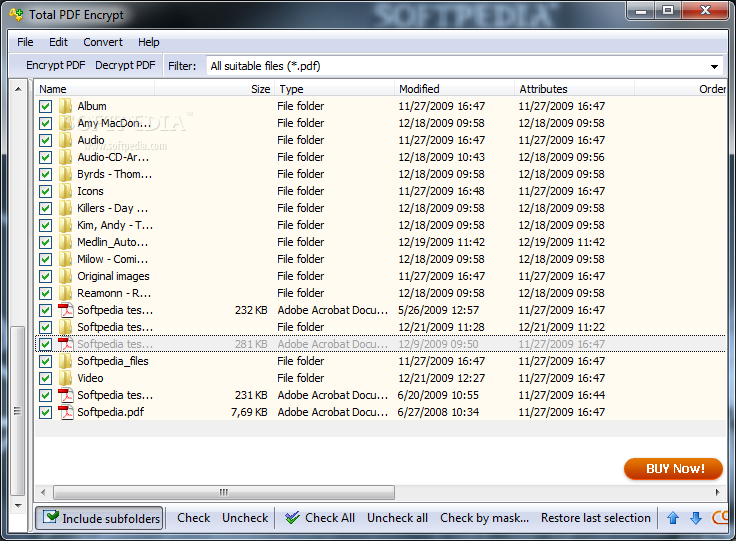Click the Amy MacDon... folder icon
The image size is (736, 541).
pos(66,123)
